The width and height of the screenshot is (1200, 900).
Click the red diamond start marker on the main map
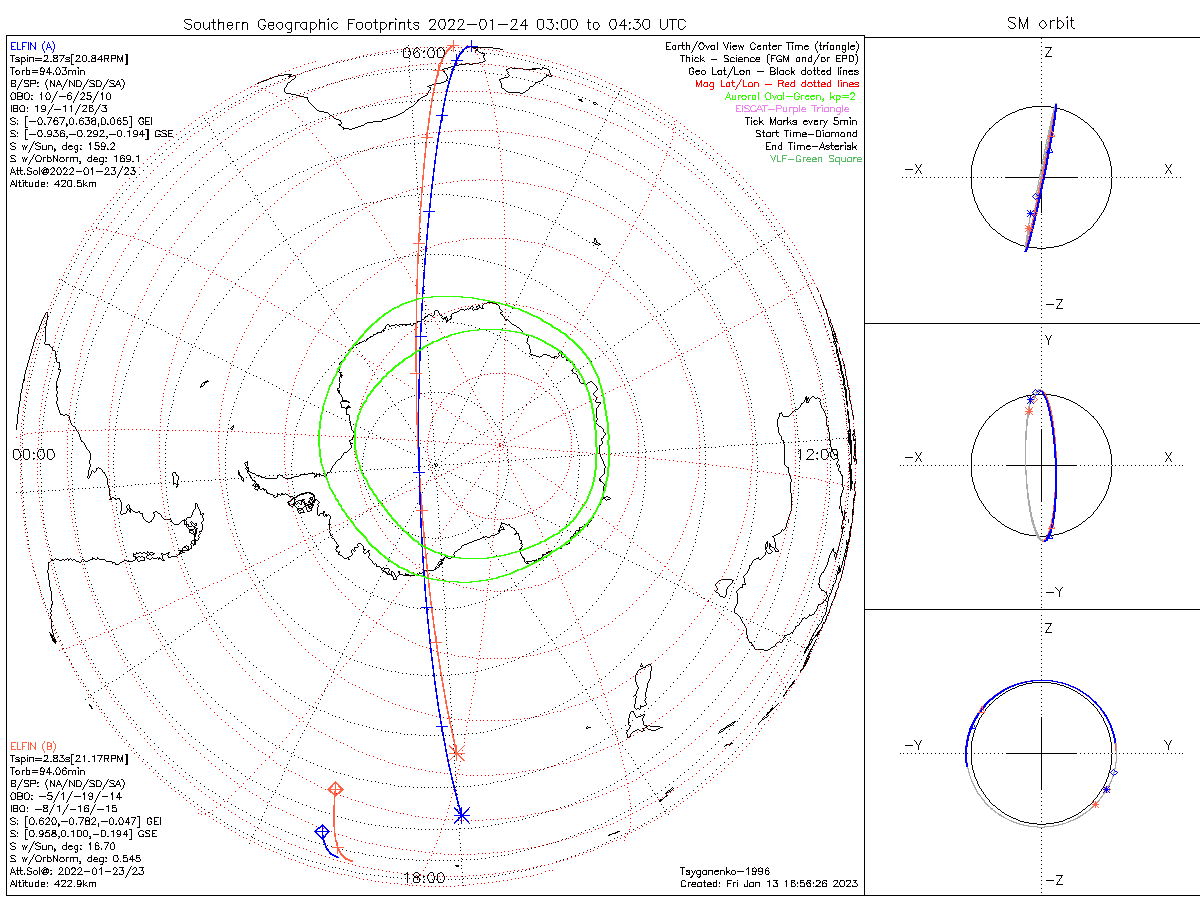coord(336,789)
